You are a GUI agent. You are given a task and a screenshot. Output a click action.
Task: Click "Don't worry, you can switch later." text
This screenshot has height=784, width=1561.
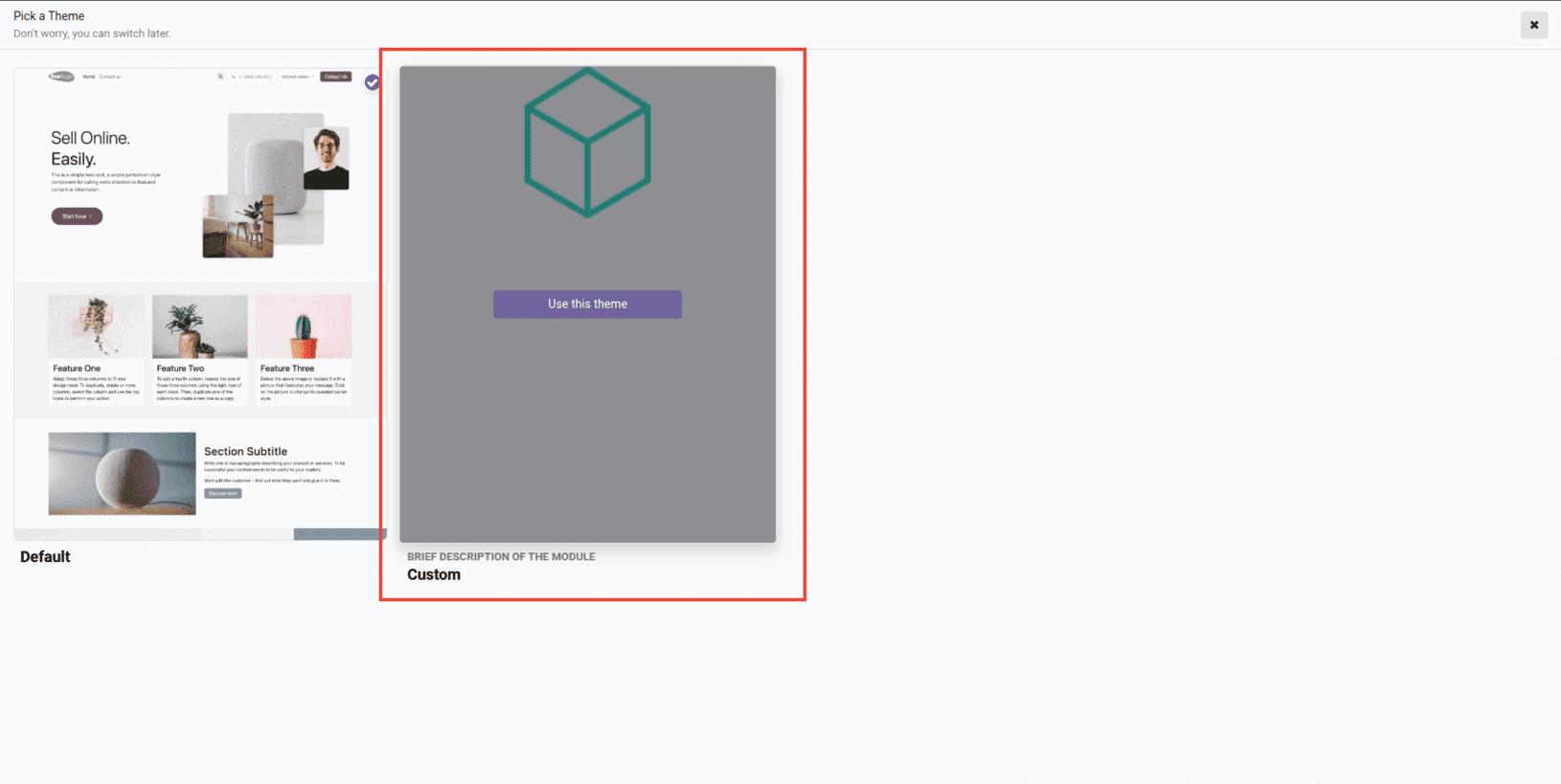(92, 34)
